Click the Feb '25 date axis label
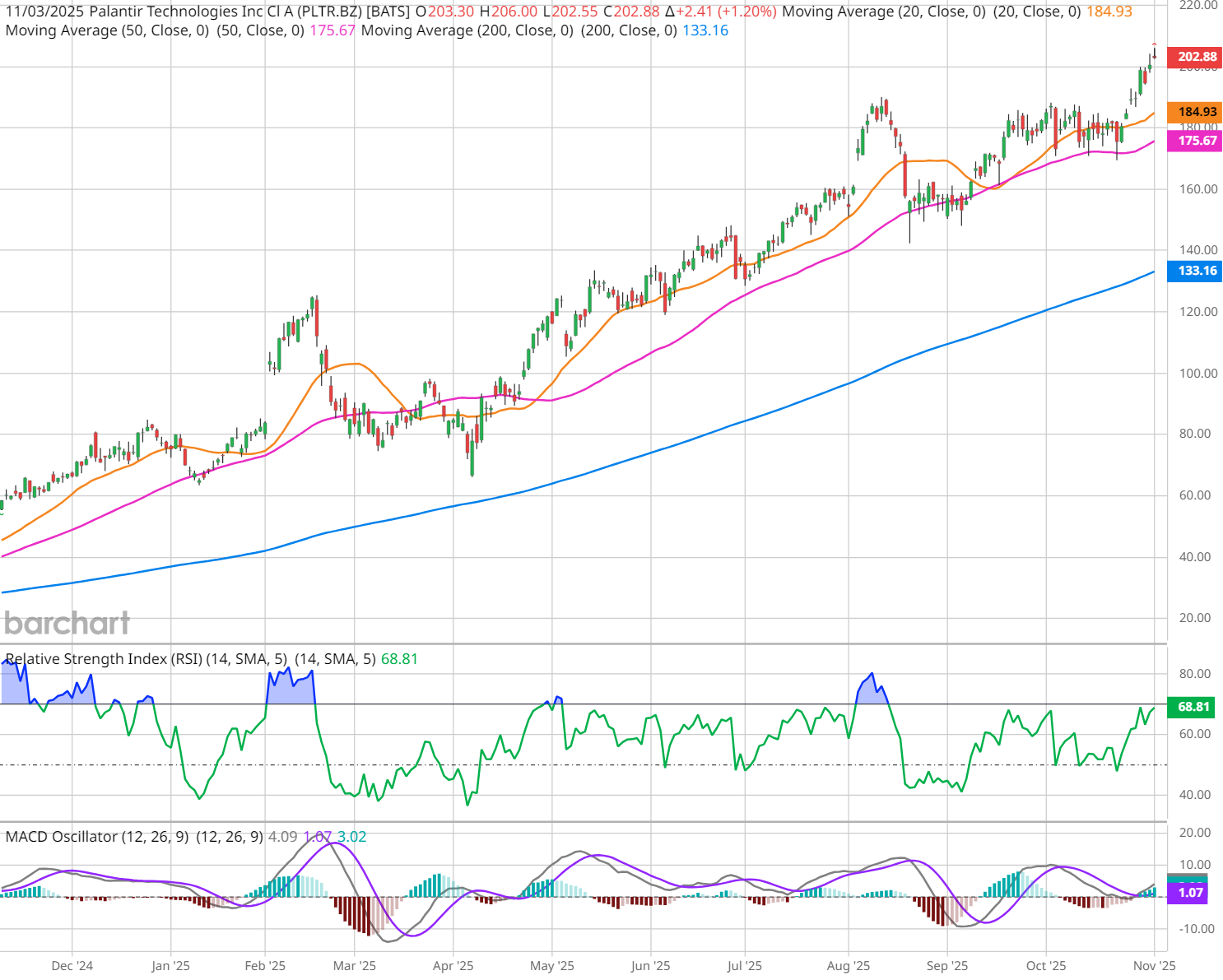 [265, 966]
